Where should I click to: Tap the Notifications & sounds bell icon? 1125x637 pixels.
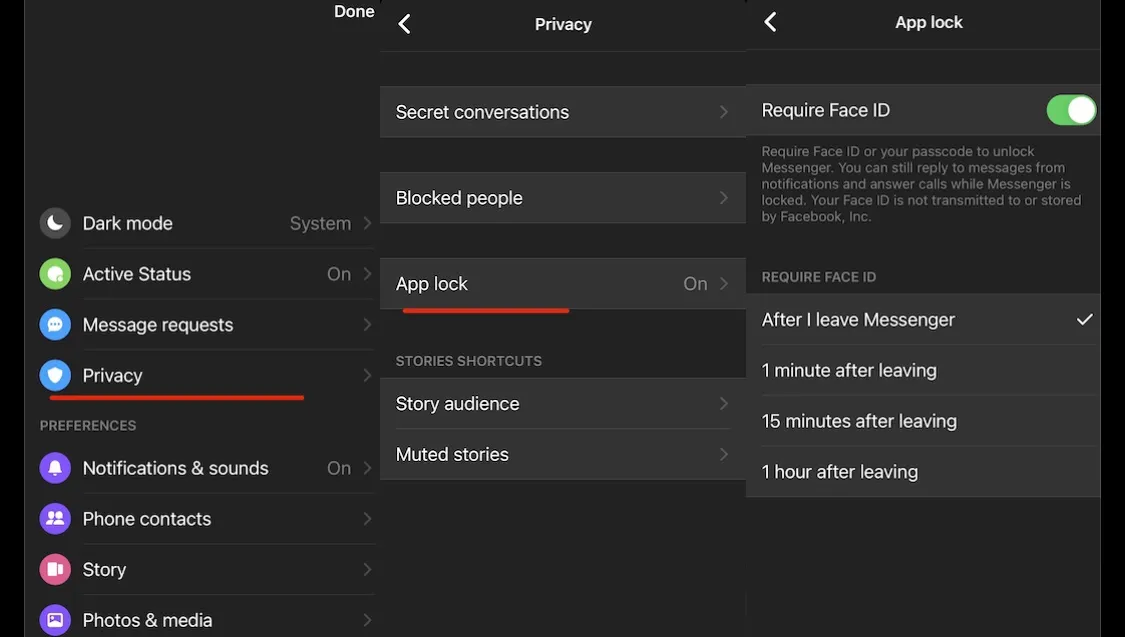(55, 468)
